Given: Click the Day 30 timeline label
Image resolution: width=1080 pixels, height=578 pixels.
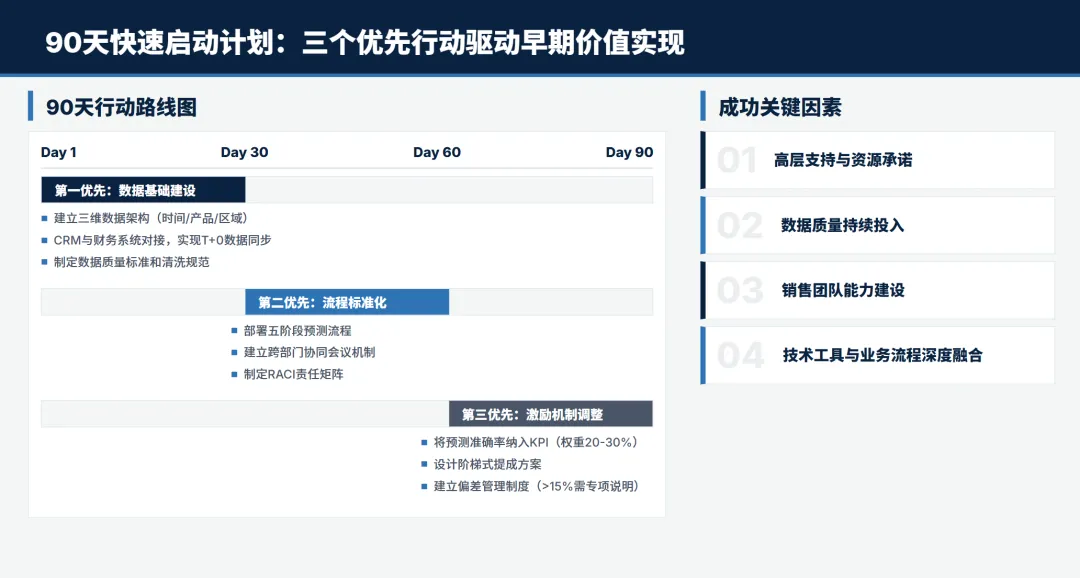Looking at the screenshot, I should [x=245, y=152].
